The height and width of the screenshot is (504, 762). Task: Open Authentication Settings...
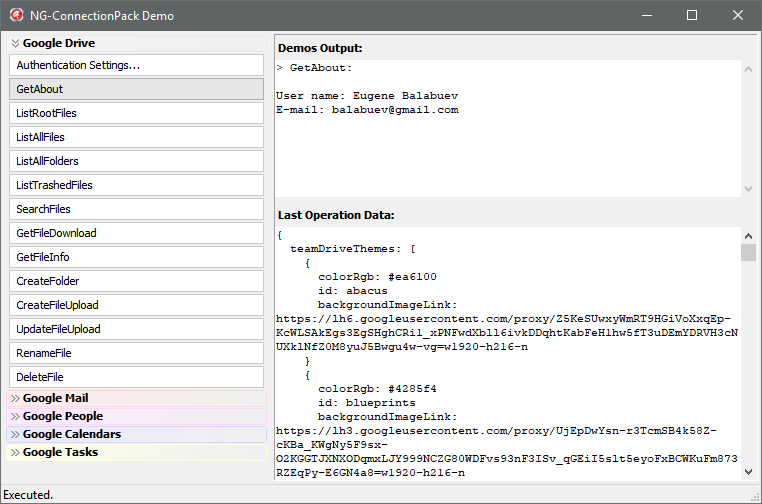click(137, 65)
